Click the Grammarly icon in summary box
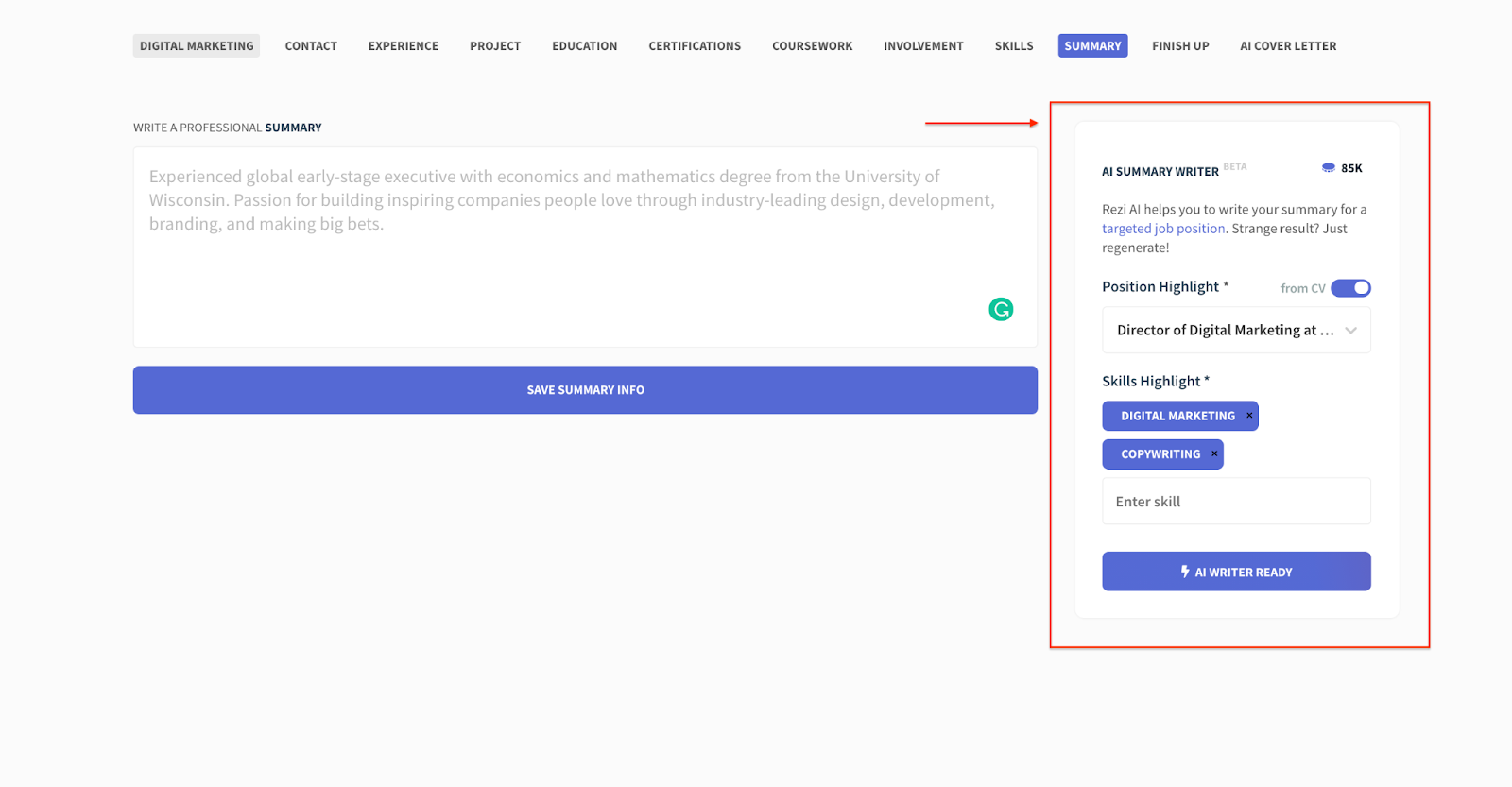 pyautogui.click(x=1001, y=309)
